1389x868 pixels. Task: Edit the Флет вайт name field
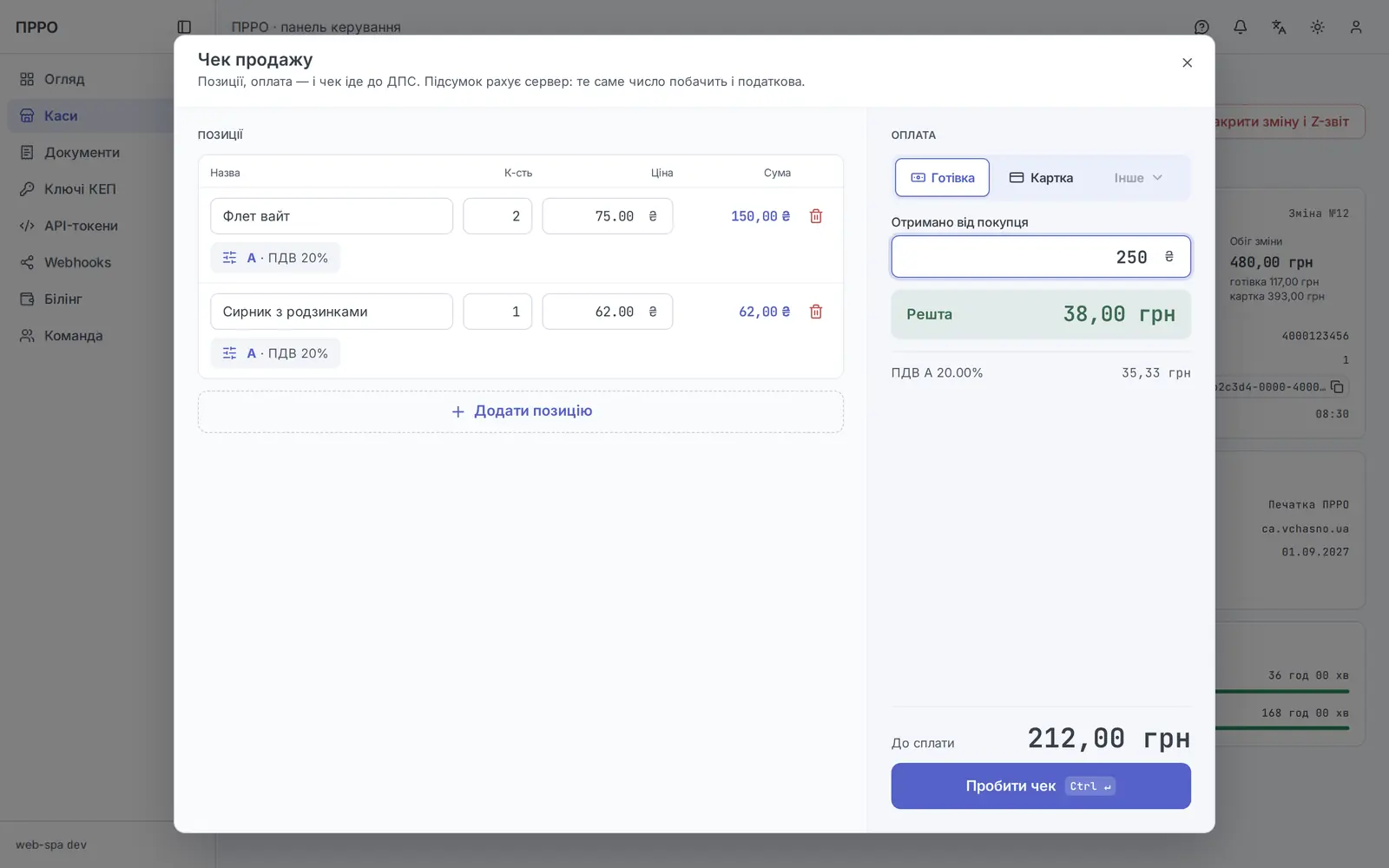tap(332, 216)
